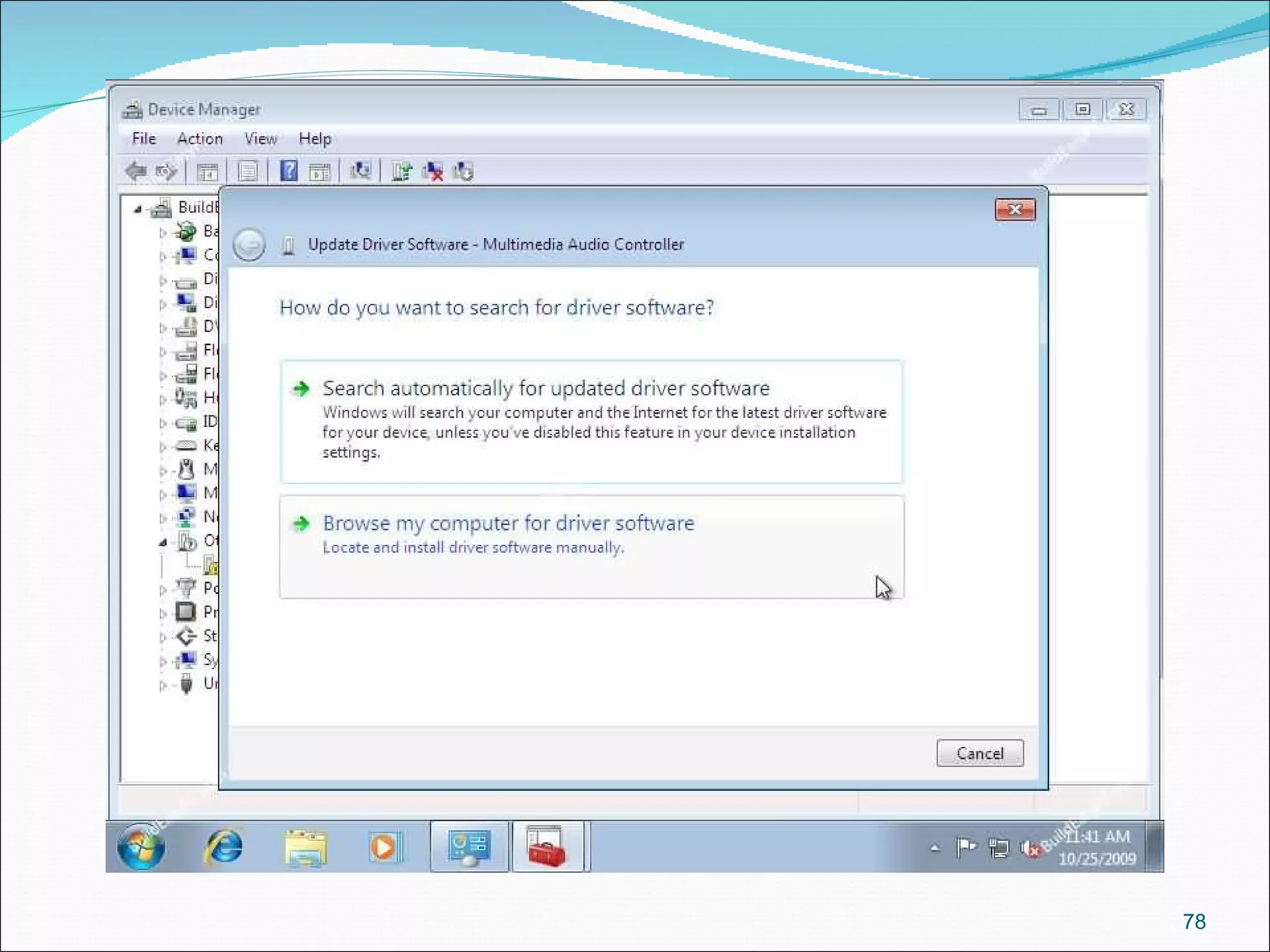
Task: Expand the bottom Universal Serial Bus node
Action: (x=162, y=685)
